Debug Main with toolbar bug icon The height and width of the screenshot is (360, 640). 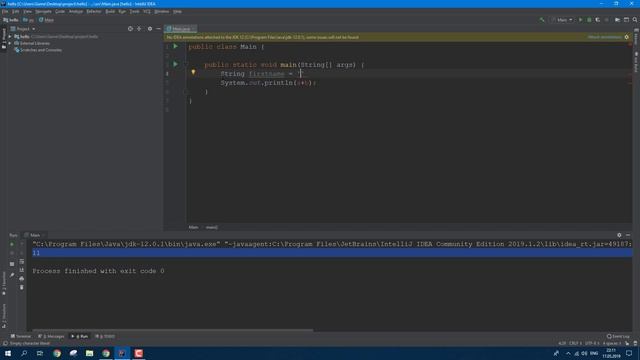click(589, 20)
